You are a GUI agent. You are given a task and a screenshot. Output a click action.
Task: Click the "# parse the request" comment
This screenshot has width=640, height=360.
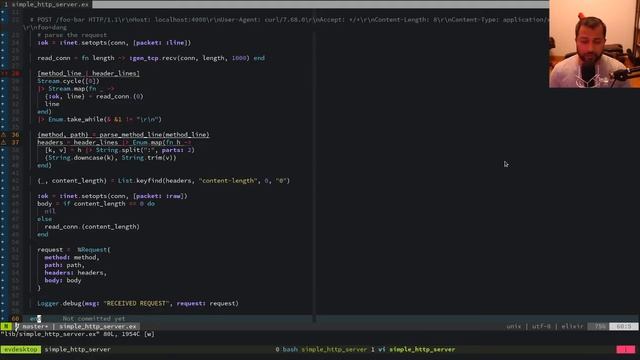72,35
